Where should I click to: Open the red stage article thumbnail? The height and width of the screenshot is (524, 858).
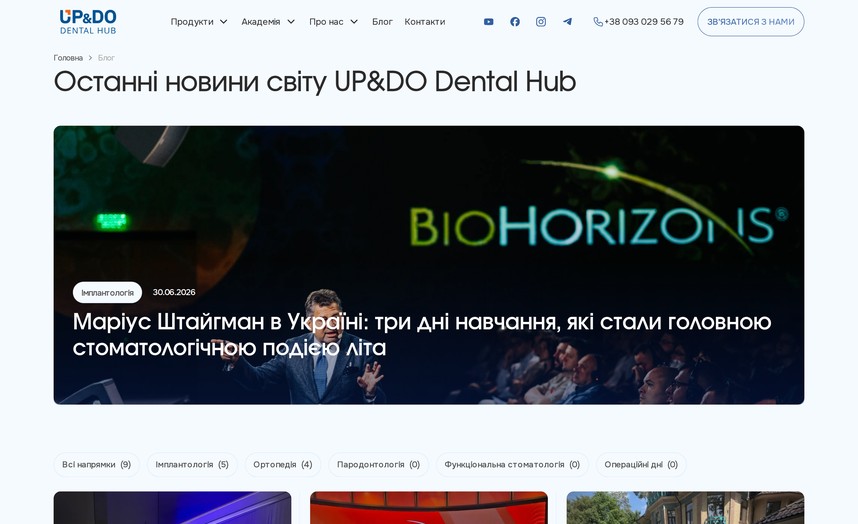pos(429,508)
